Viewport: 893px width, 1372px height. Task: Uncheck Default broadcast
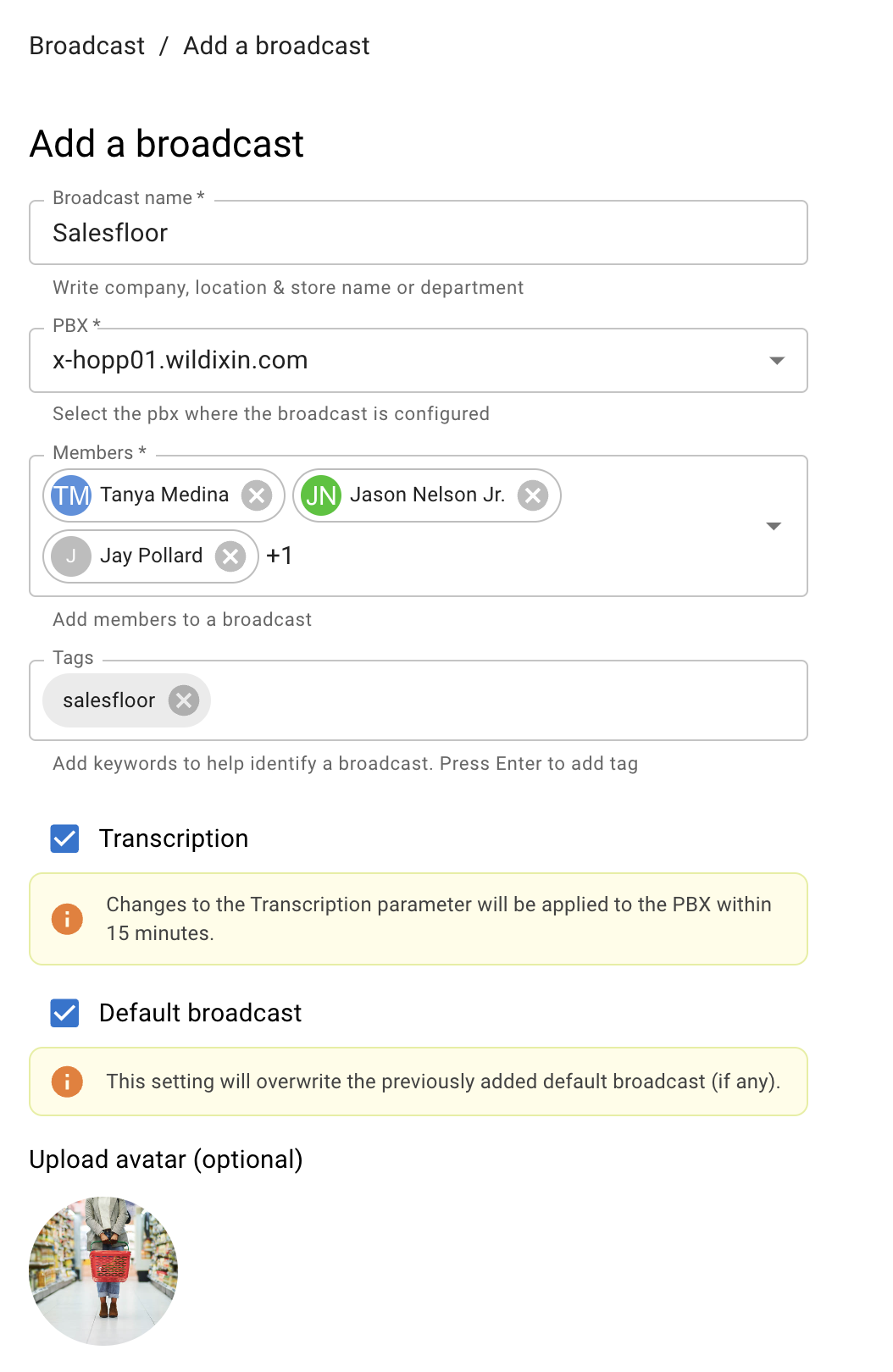64,1013
